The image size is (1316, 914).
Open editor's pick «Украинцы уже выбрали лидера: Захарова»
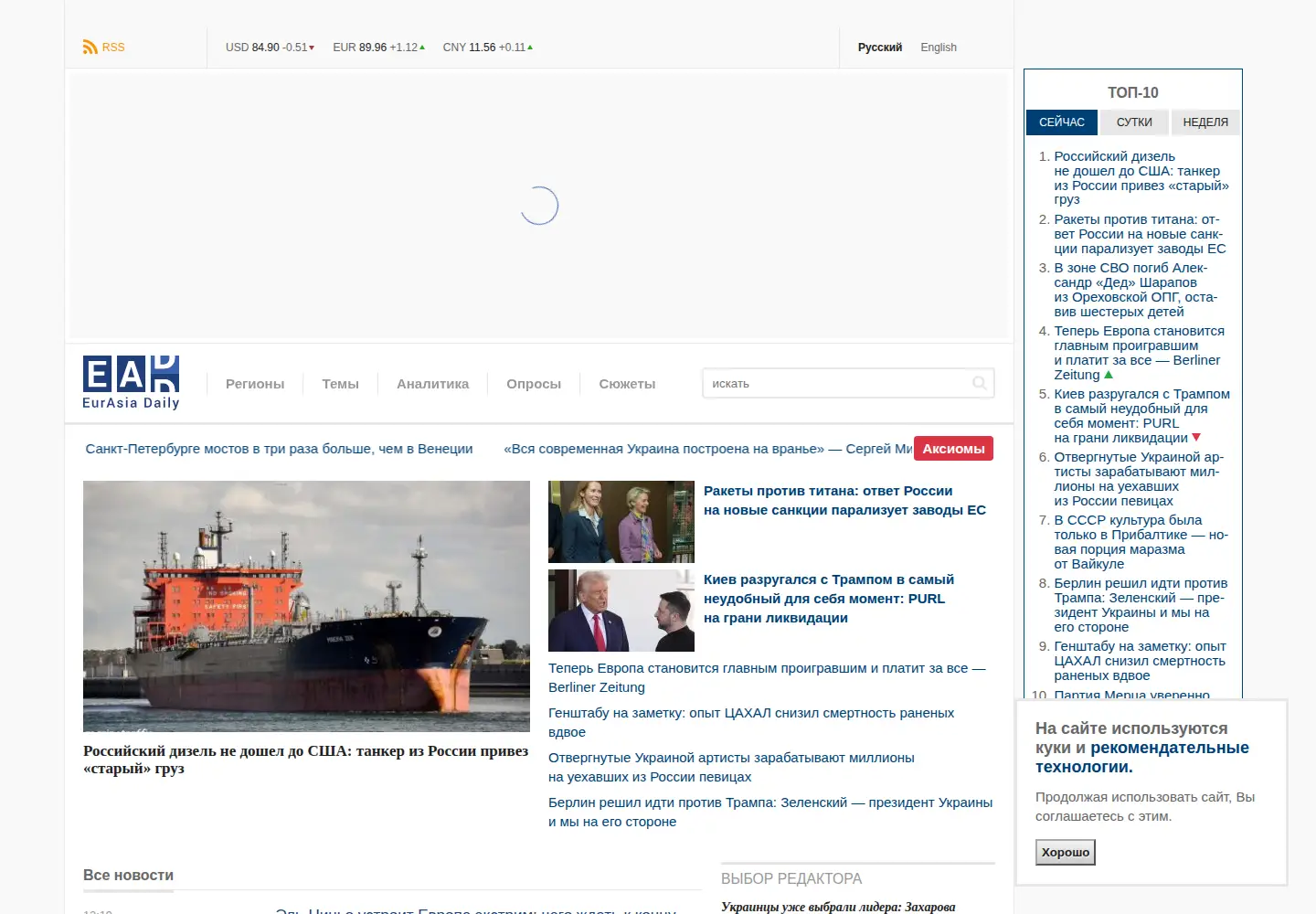pos(838,907)
